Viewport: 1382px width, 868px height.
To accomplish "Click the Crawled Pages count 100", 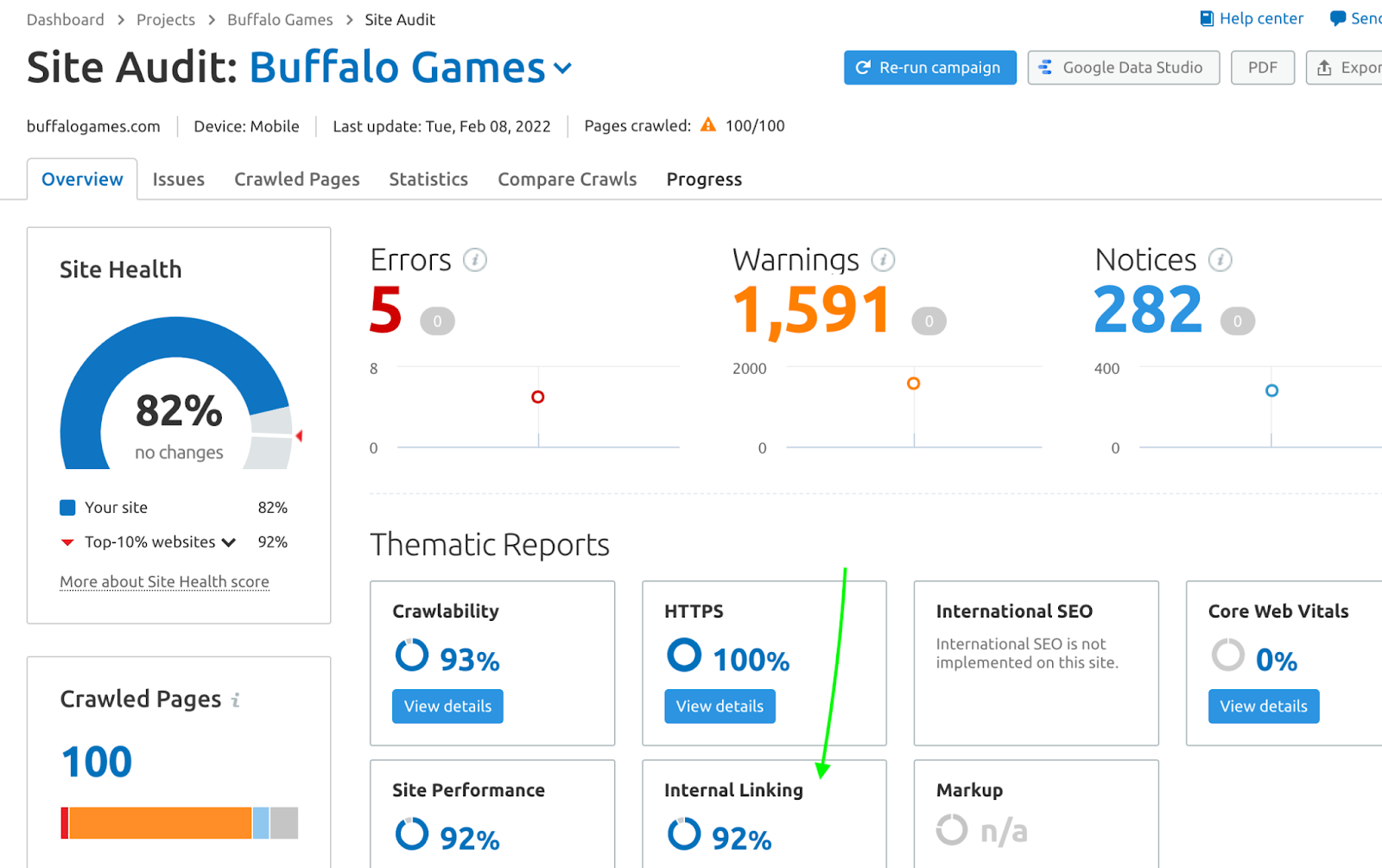I will 97,763.
